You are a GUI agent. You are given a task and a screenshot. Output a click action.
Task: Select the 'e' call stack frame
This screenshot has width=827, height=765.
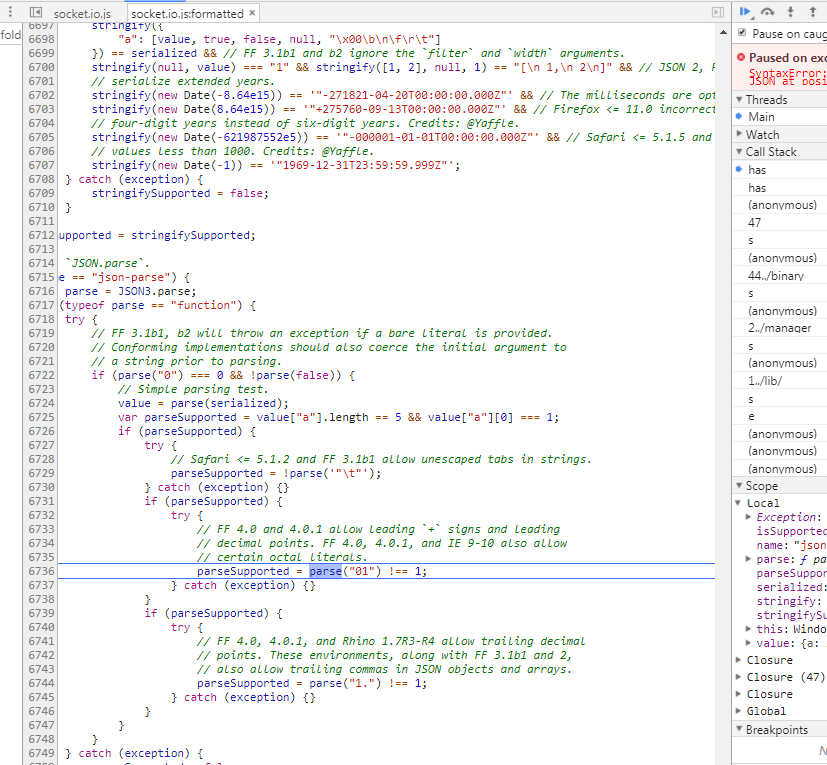780,416
